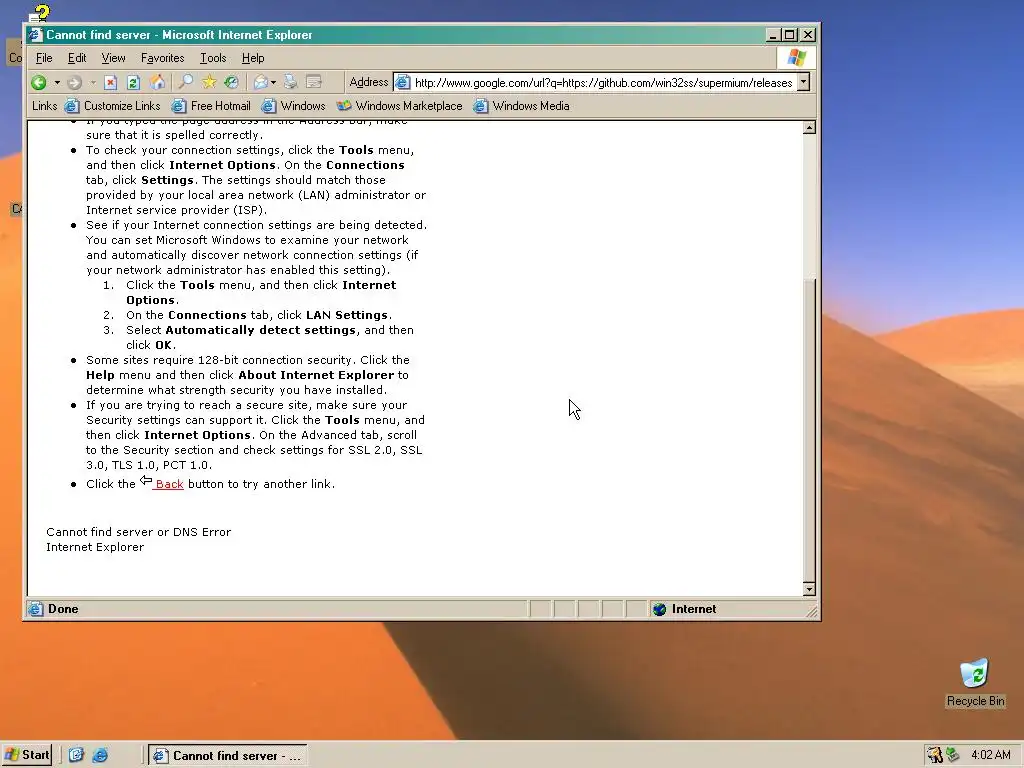
Task: Click the second system tray icon
Action: (953, 755)
